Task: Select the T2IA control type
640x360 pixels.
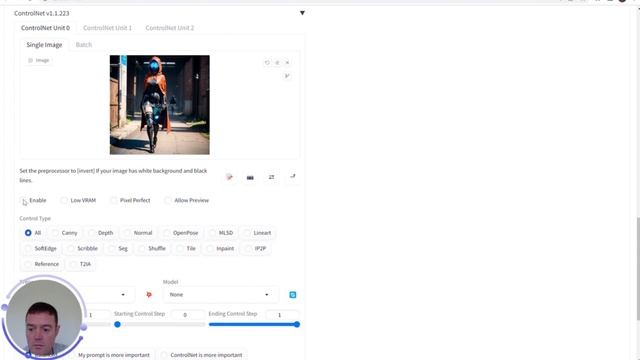Action: point(81,264)
